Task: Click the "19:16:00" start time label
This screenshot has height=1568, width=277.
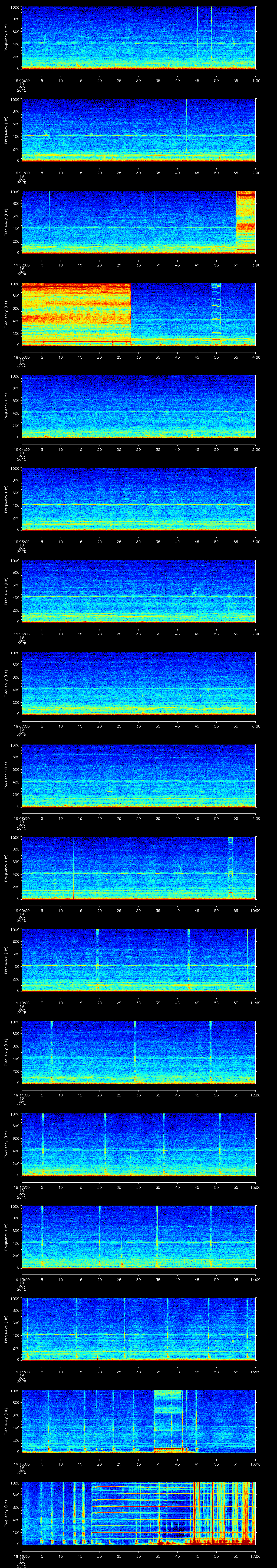Action: 21,1556
